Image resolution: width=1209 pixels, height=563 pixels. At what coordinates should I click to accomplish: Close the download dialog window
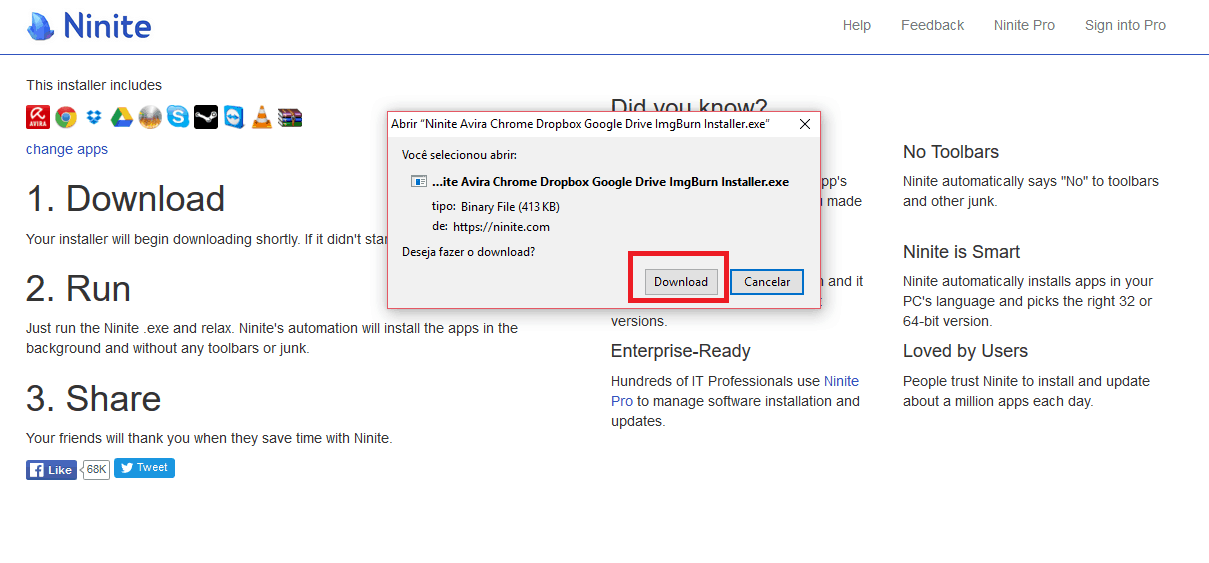804,124
